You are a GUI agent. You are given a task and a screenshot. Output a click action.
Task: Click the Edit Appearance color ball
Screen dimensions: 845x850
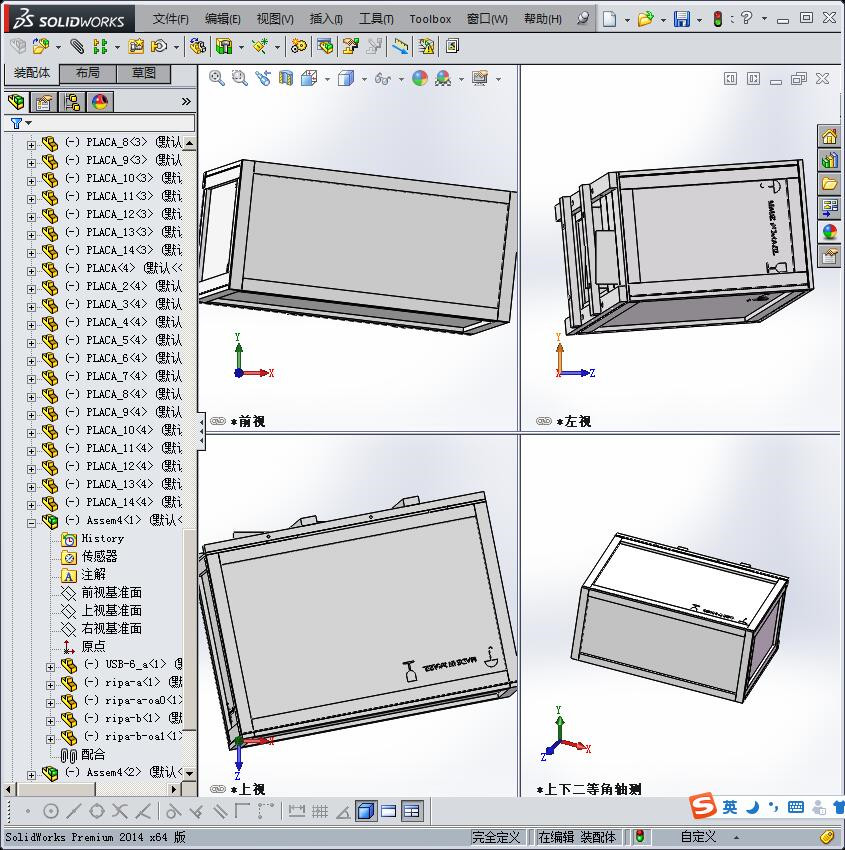(x=420, y=79)
